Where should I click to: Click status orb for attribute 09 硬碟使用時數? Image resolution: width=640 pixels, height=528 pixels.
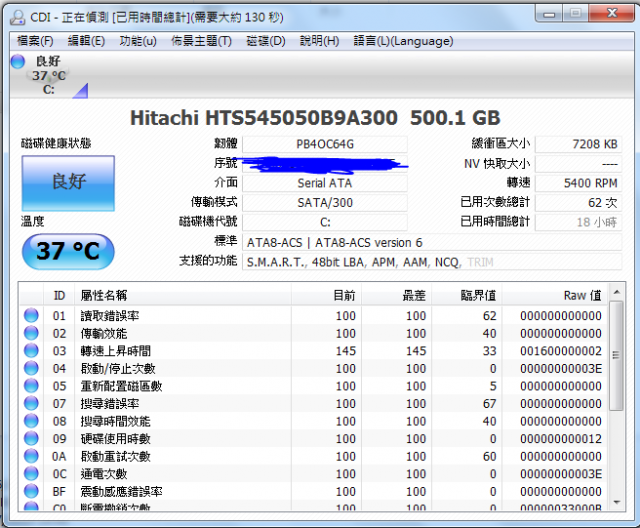coord(31,438)
